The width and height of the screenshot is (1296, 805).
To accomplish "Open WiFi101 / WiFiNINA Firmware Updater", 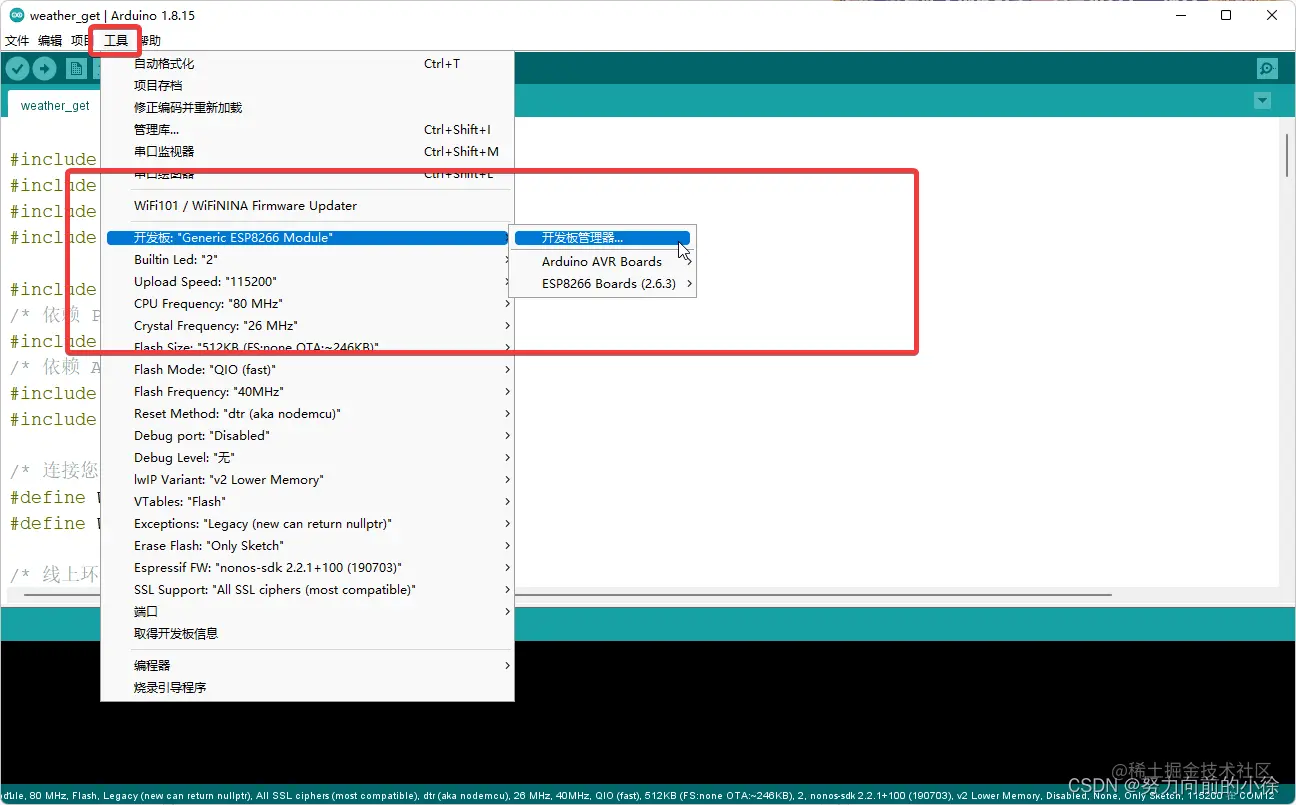I will (x=307, y=205).
